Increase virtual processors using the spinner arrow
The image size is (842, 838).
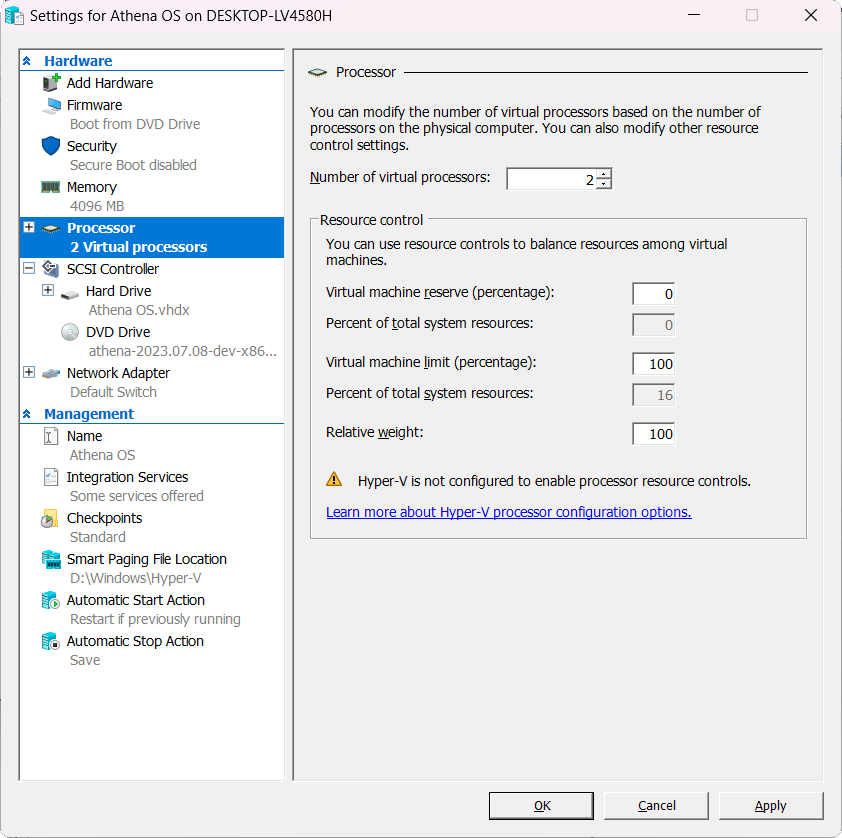(604, 174)
